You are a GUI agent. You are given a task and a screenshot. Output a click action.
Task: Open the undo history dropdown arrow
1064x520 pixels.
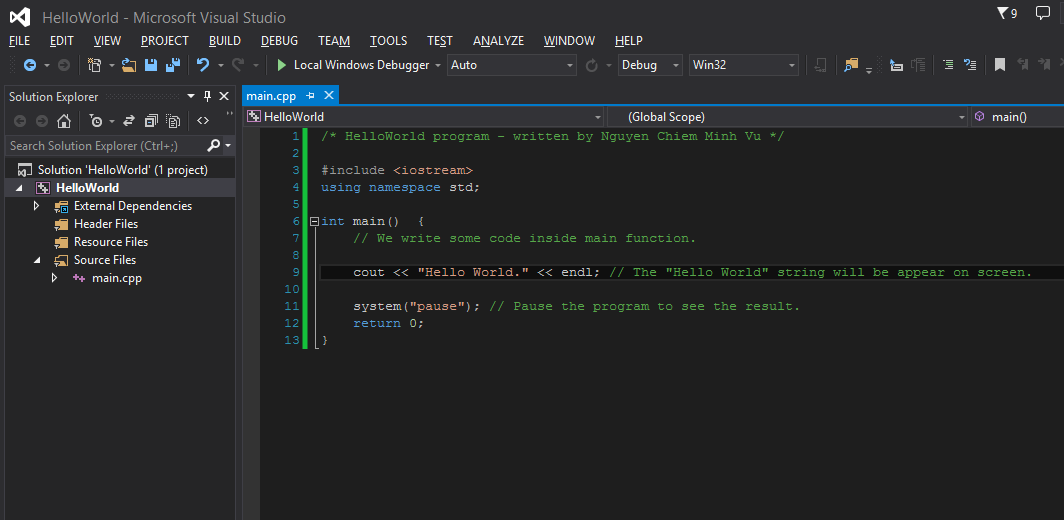click(x=221, y=65)
